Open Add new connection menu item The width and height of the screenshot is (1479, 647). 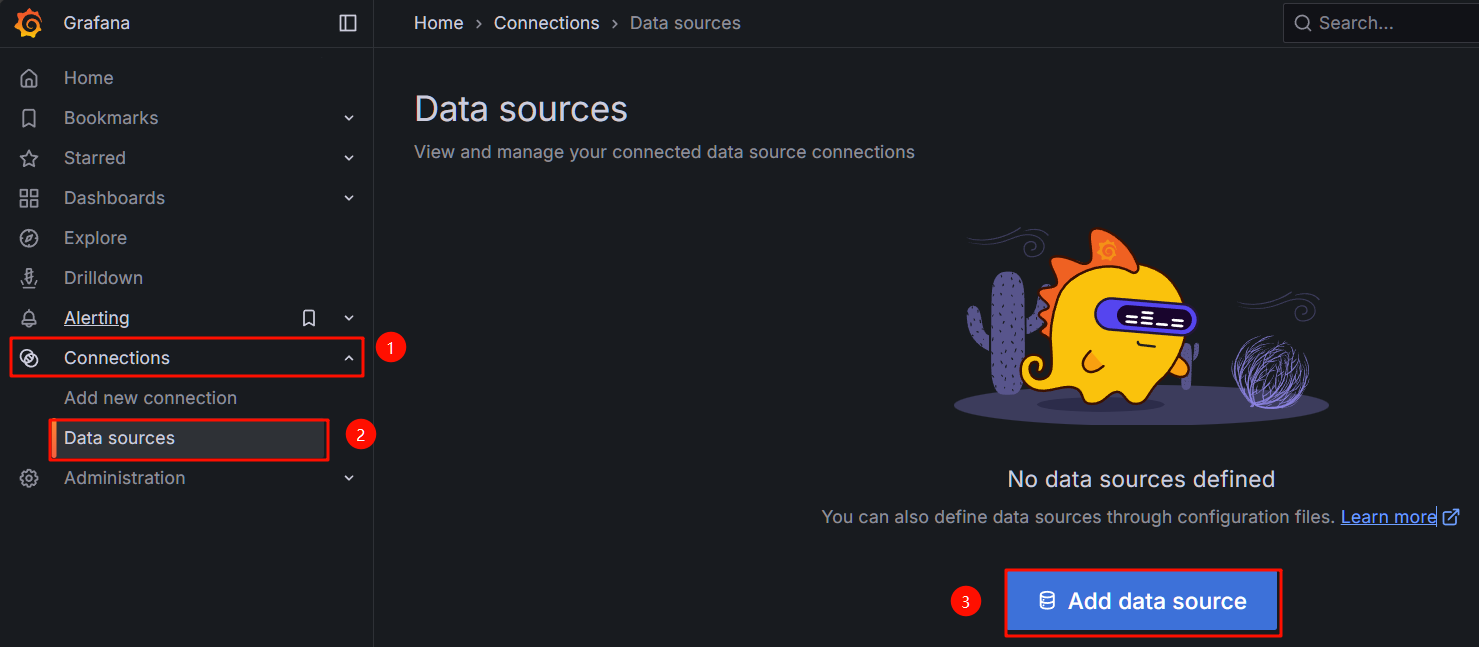click(150, 398)
